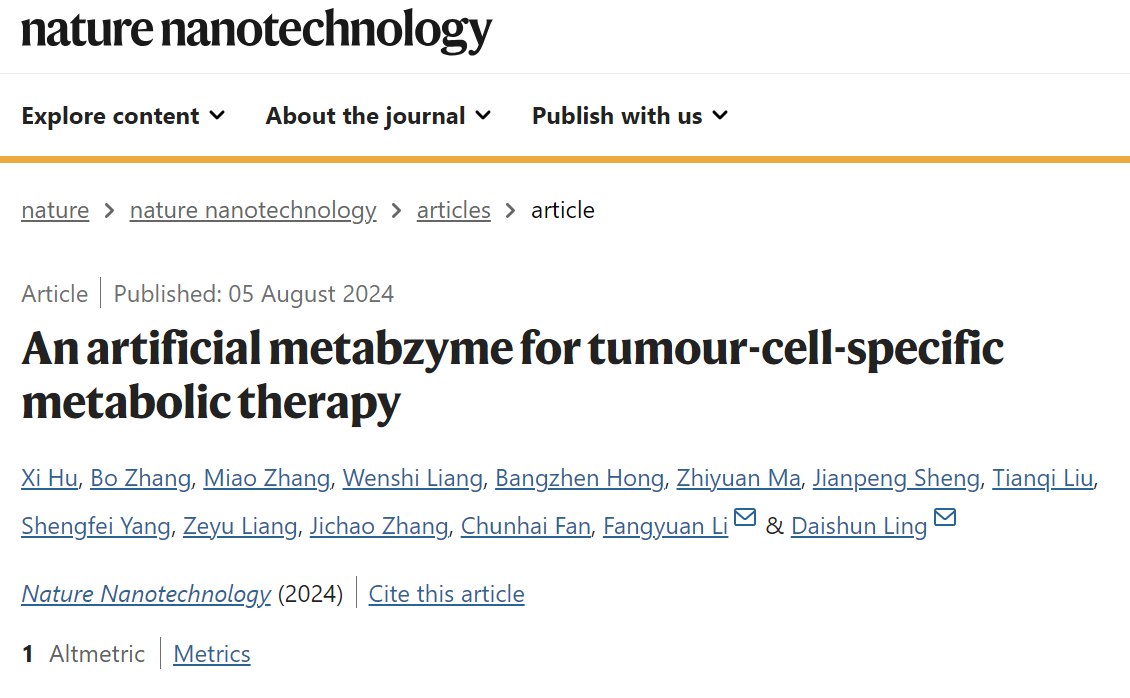
Task: Open the About the journal menu
Action: [x=378, y=115]
